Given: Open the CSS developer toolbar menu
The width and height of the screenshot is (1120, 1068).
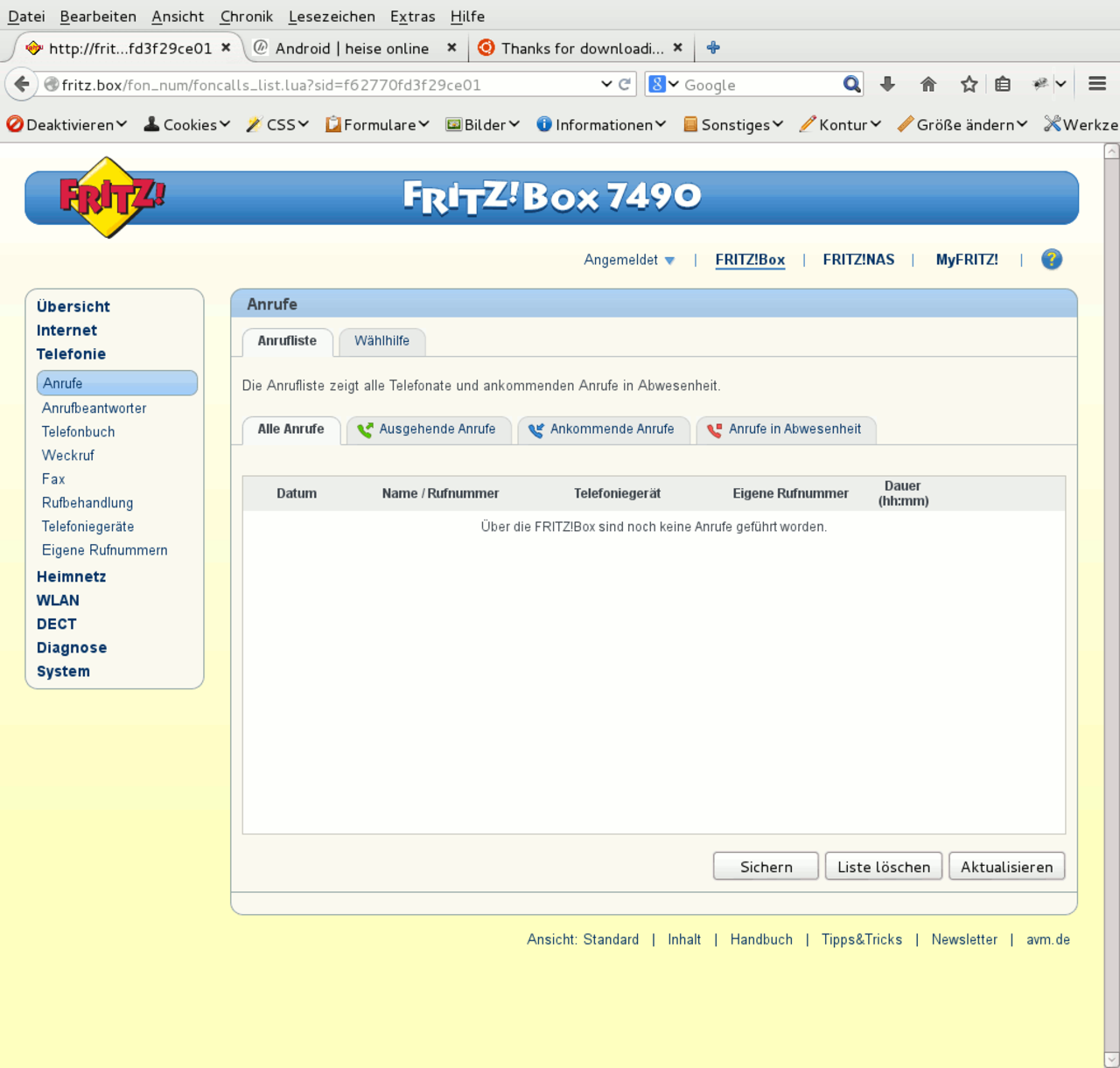Looking at the screenshot, I should (277, 124).
